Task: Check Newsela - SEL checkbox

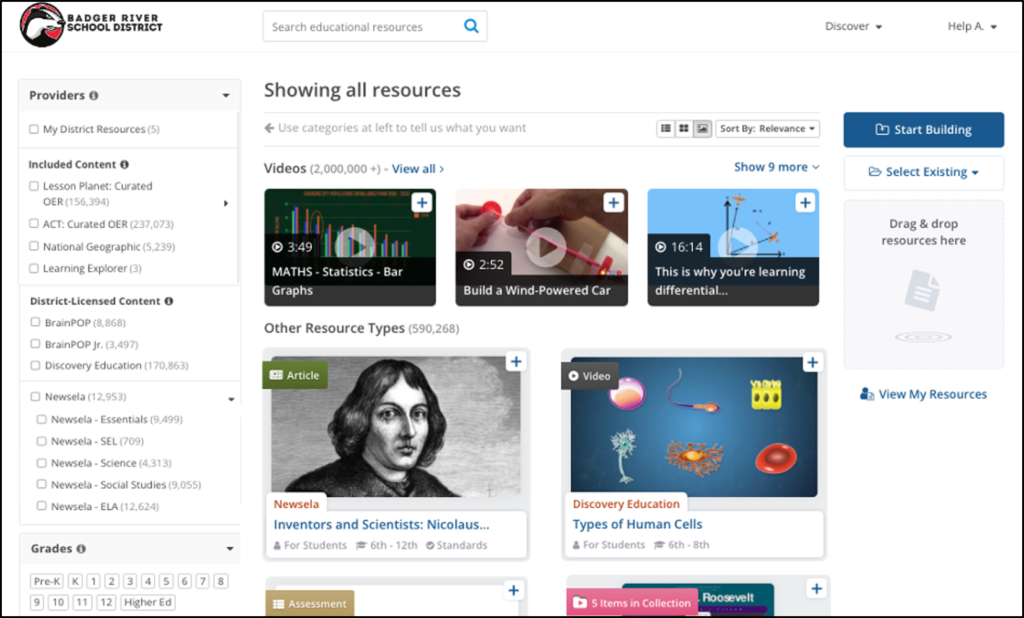Action: [x=42, y=441]
